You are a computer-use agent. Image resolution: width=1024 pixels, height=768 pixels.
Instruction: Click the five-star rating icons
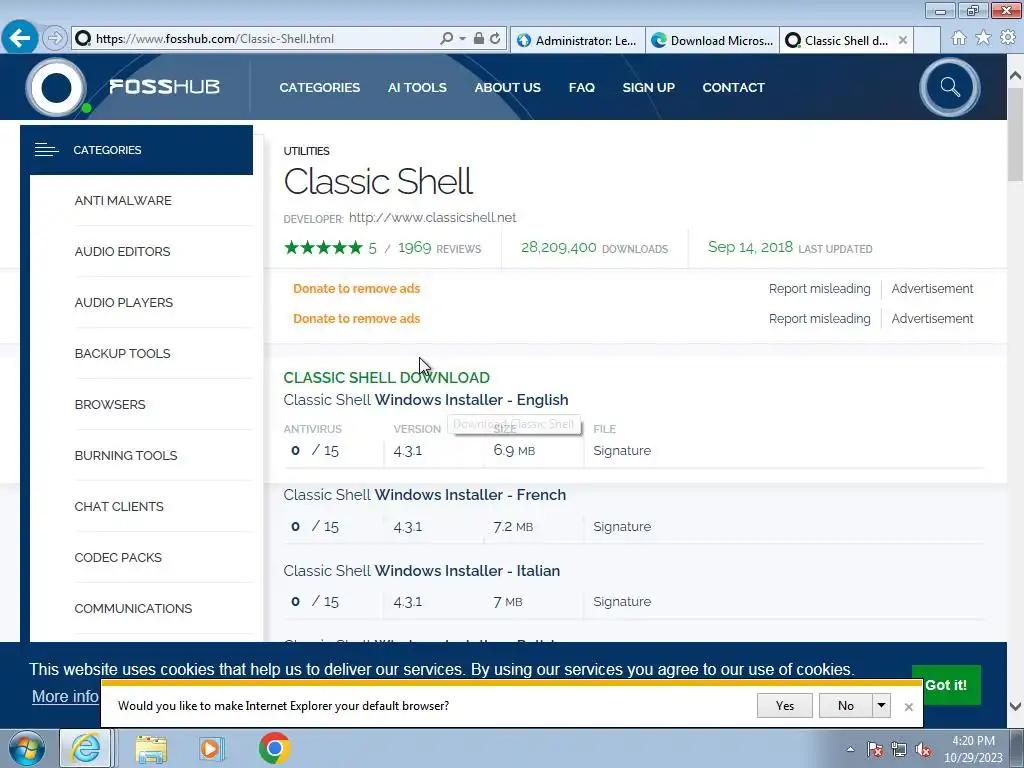(x=323, y=248)
